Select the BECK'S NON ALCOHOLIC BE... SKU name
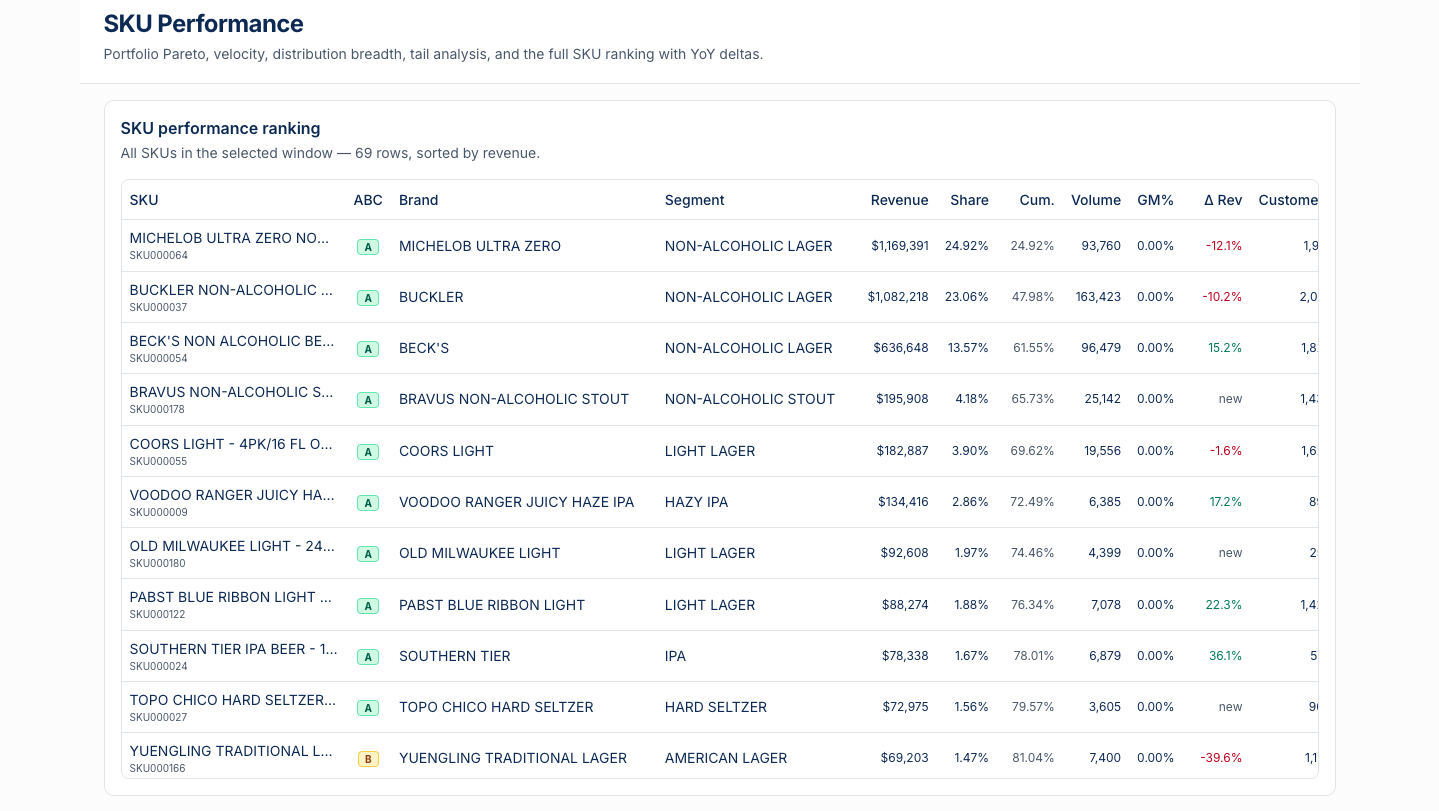The width and height of the screenshot is (1439, 811). pos(232,341)
